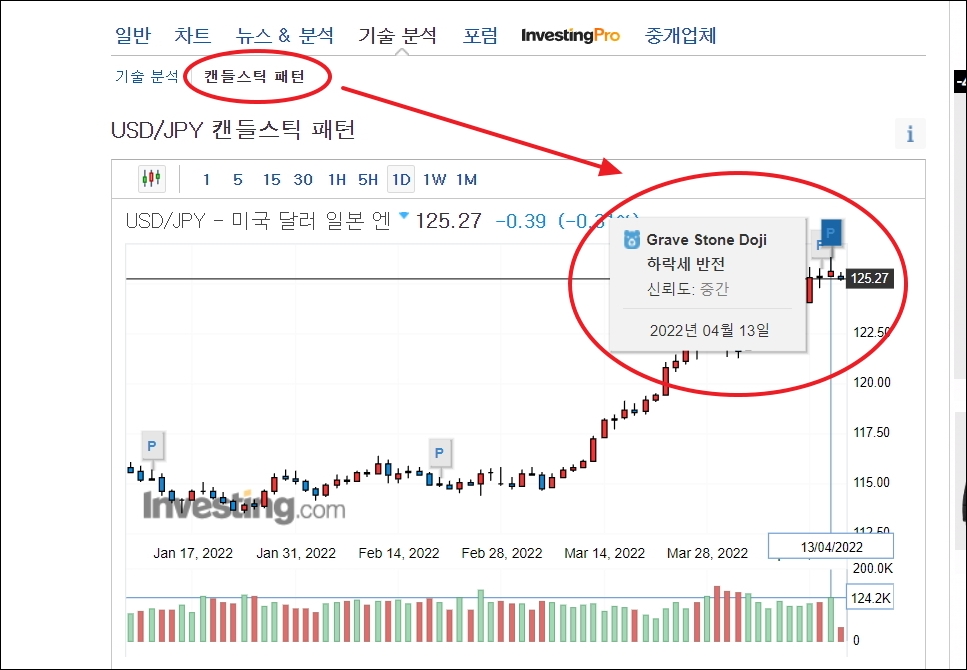Select the 30 minute timeframe
Viewport: 967px width, 670px height.
pyautogui.click(x=303, y=180)
